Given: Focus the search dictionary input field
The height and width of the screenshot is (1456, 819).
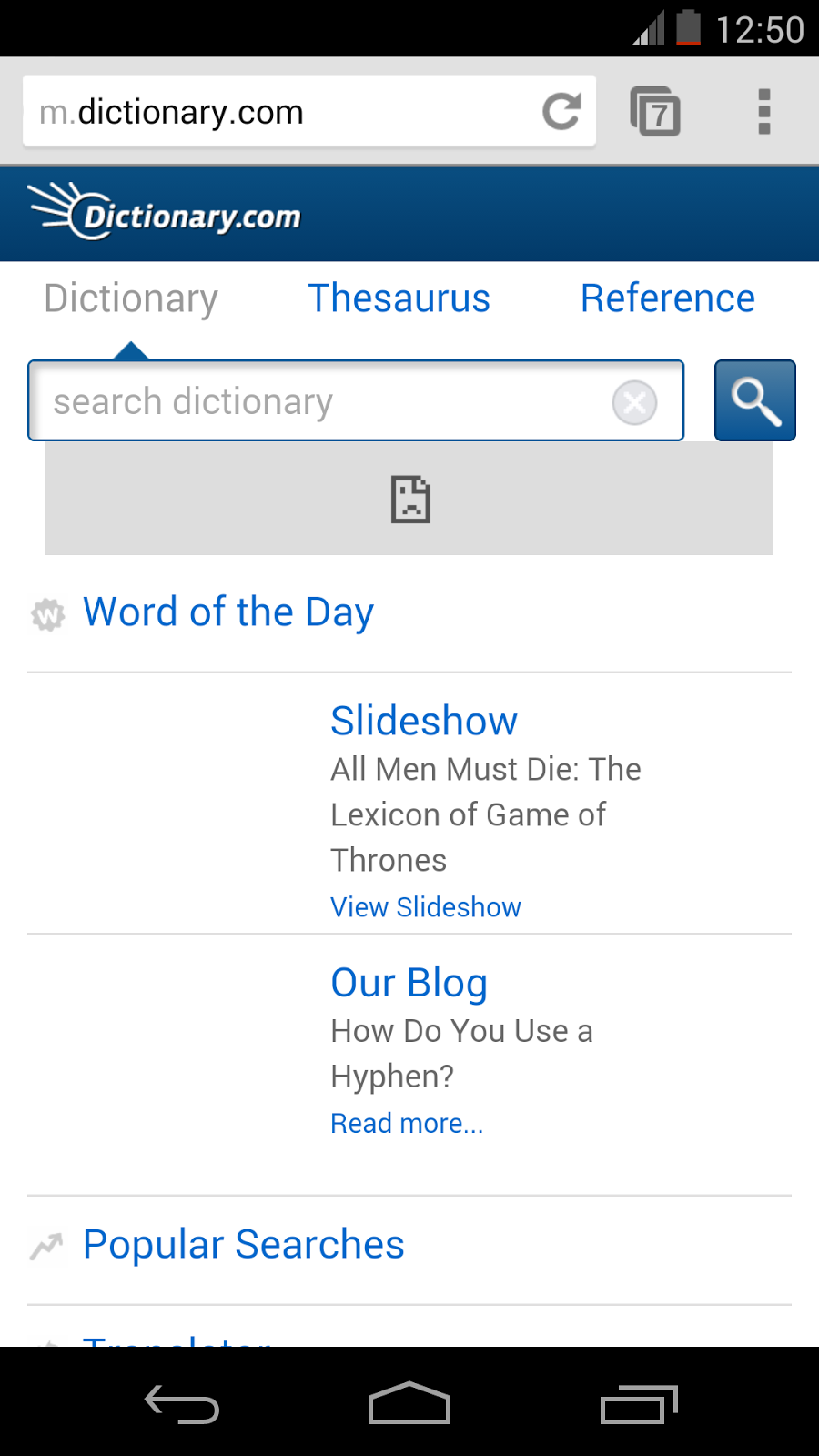Looking at the screenshot, I should 318,401.
